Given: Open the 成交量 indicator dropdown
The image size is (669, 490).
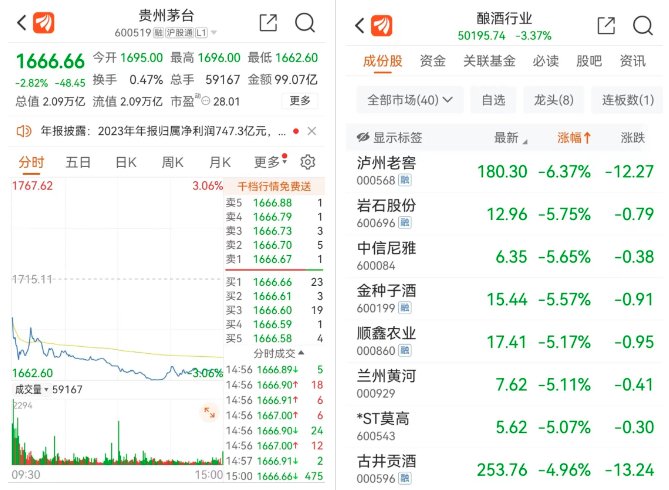Looking at the screenshot, I should tap(32, 389).
